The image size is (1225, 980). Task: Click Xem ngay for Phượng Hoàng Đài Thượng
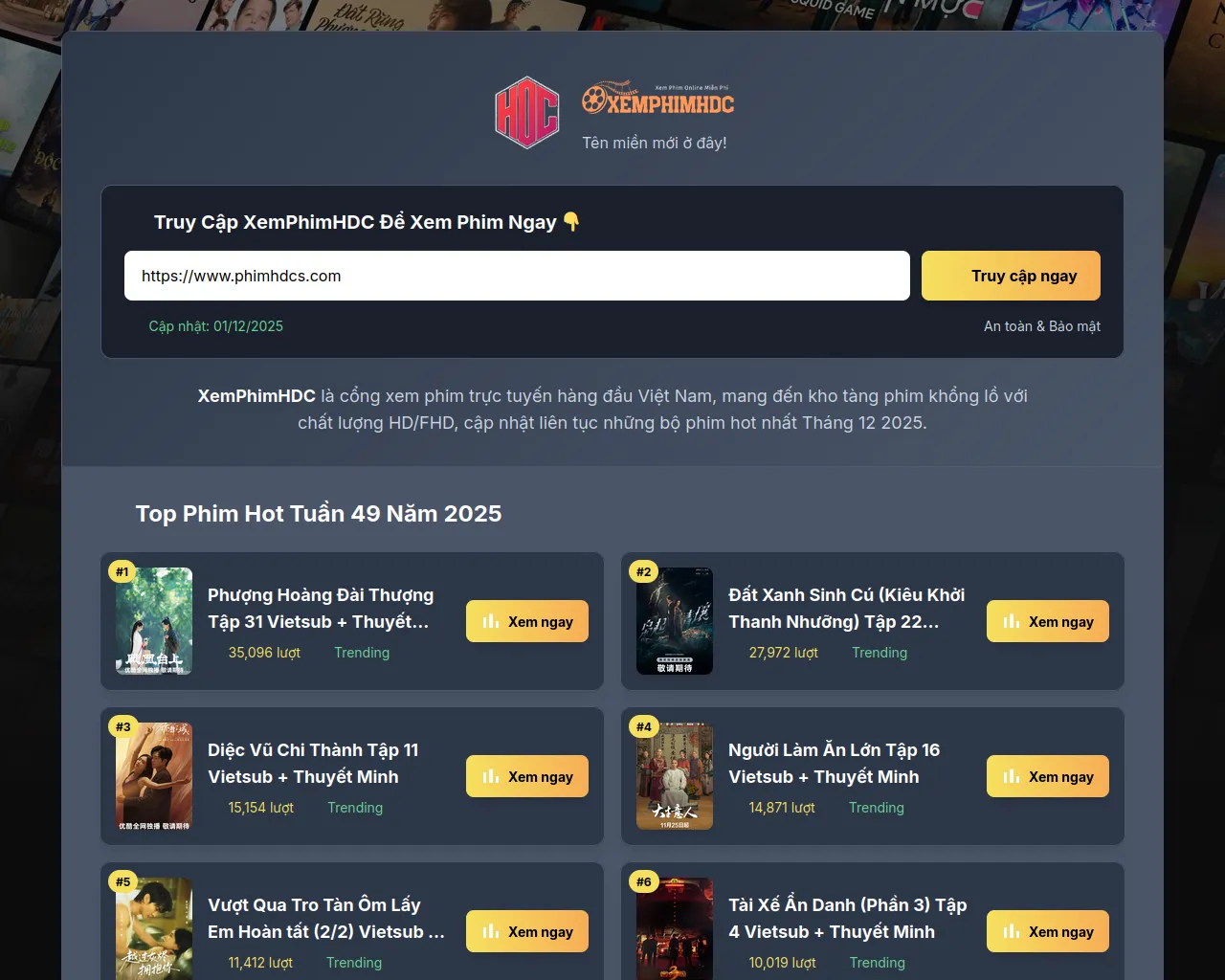[x=527, y=621]
